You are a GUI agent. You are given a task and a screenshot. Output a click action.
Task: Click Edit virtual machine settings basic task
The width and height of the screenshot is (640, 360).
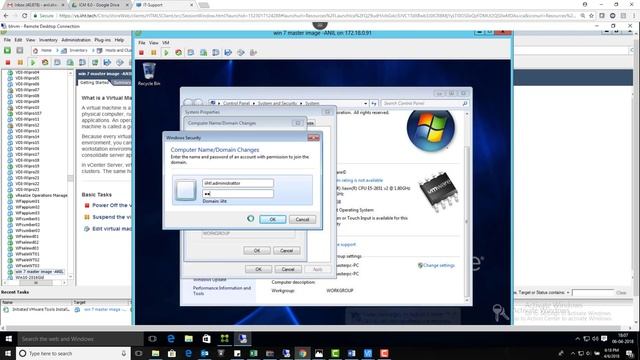pos(108,229)
